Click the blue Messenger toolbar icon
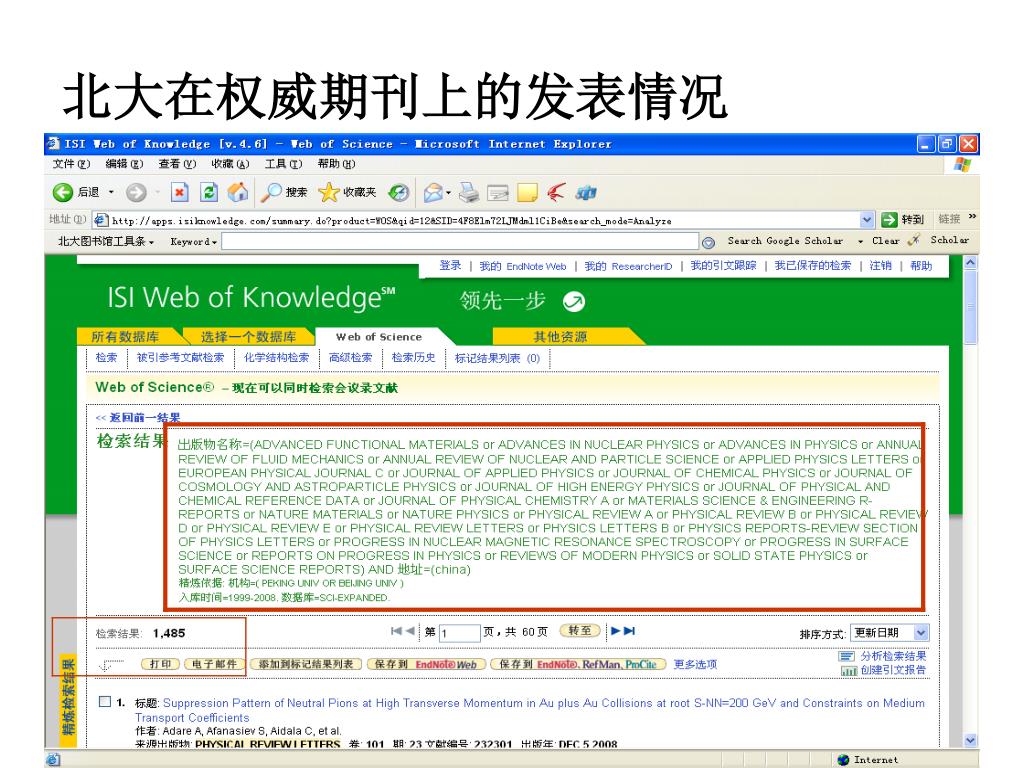This screenshot has height=768, width=1024. tap(586, 192)
